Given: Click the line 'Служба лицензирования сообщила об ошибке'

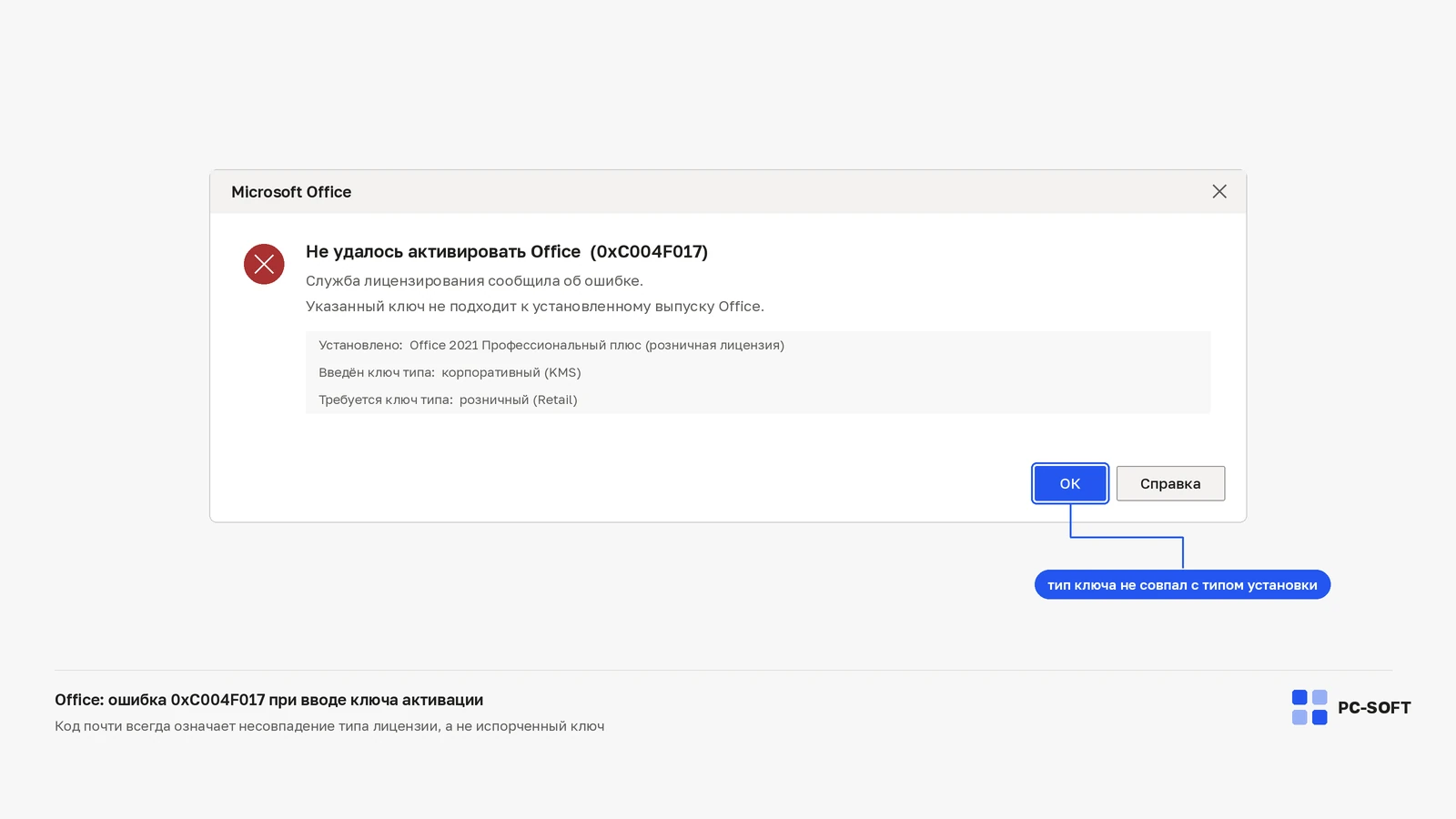Looking at the screenshot, I should coord(474,280).
